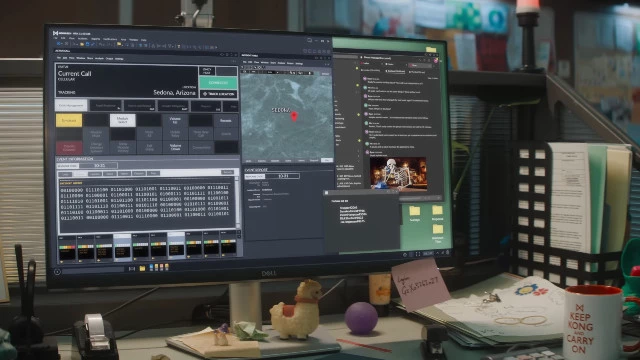
Task: Open File Explorer folder icon in the taskbar
Action: click(x=142, y=269)
